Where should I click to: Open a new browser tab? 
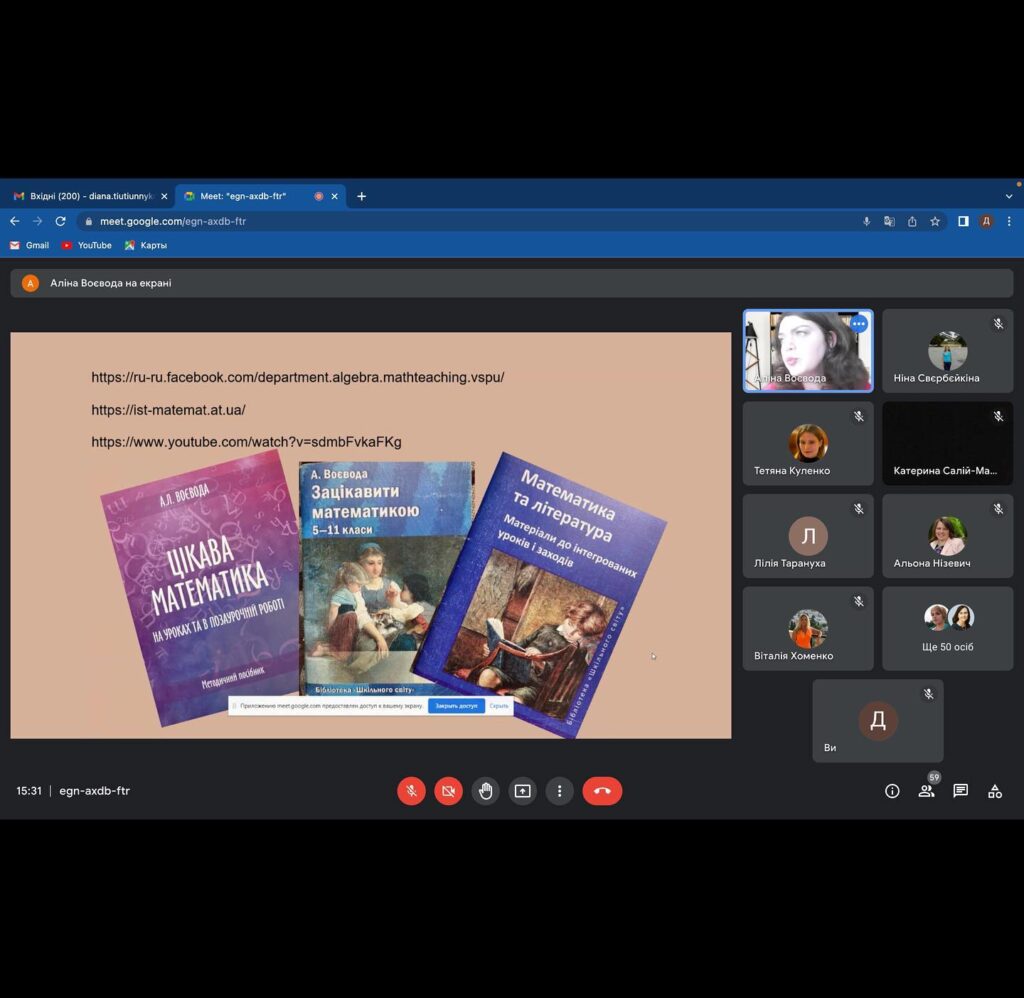361,196
